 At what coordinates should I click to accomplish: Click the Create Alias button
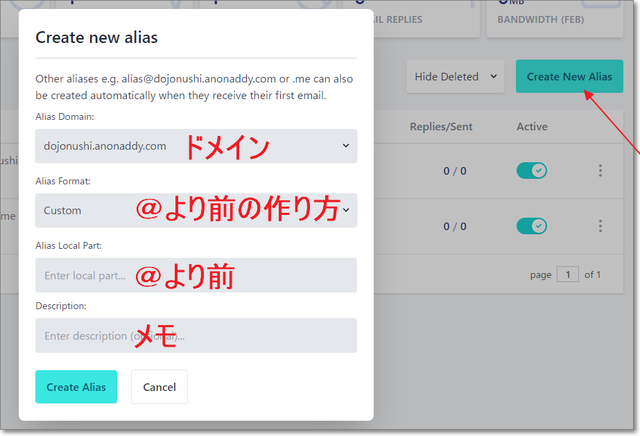(76, 387)
